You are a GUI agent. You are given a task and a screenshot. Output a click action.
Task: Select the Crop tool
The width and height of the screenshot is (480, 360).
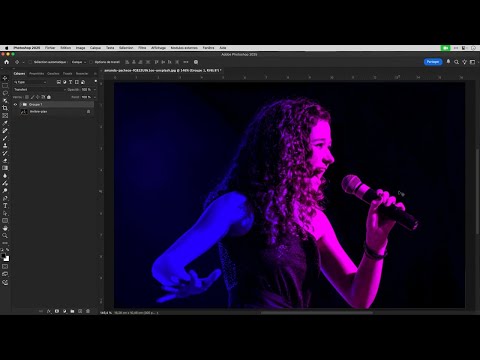5,108
